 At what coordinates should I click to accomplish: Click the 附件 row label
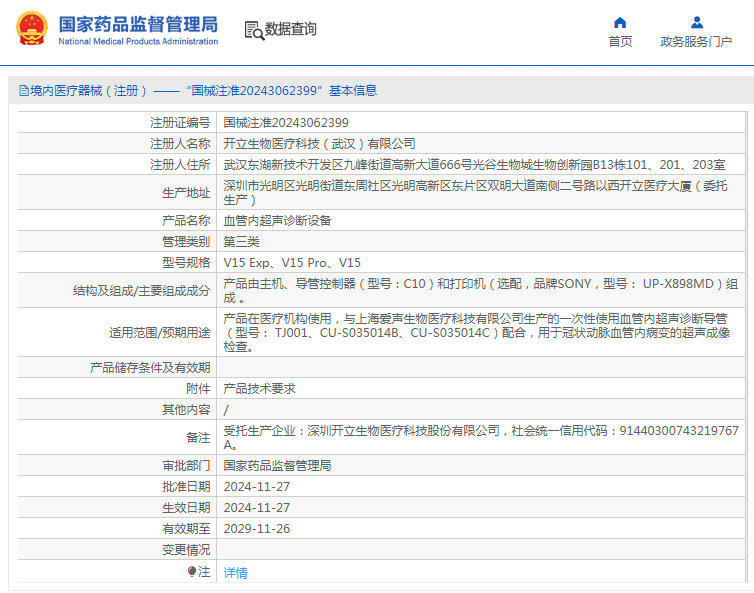pyautogui.click(x=199, y=389)
